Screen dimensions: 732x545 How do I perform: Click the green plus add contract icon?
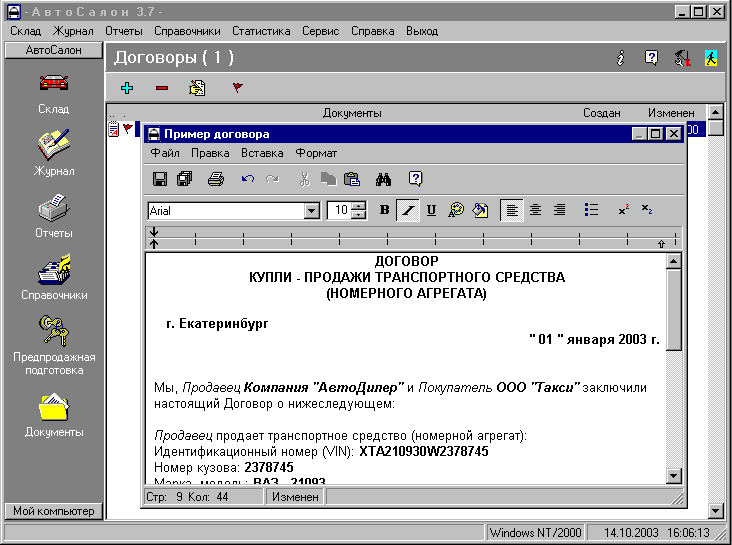[127, 88]
